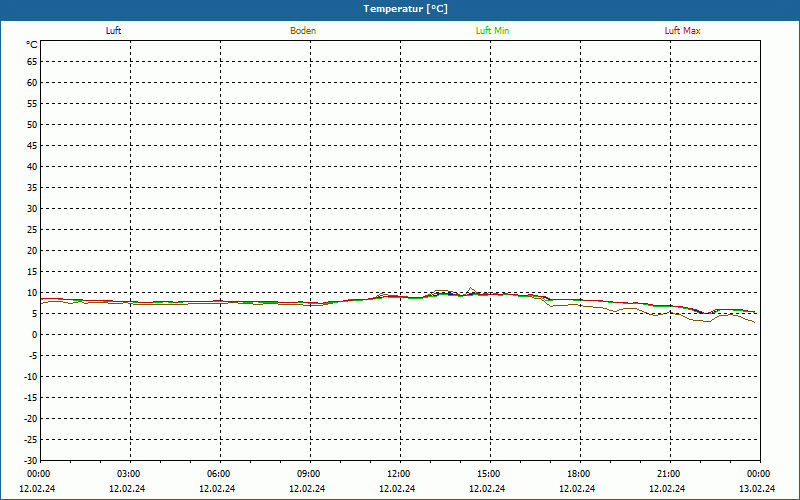This screenshot has height=500, width=800.
Task: Click the 21:00 time label
Action: pos(668,474)
